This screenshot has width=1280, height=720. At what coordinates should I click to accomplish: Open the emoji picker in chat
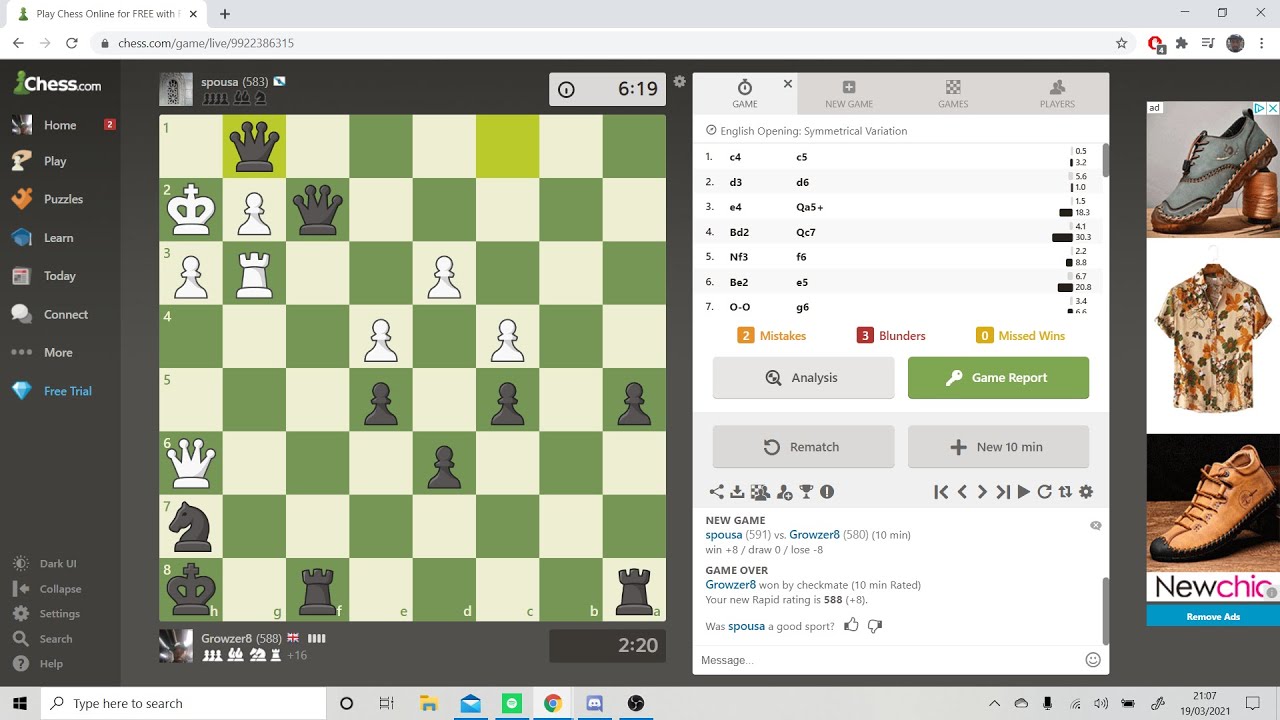click(x=1093, y=660)
